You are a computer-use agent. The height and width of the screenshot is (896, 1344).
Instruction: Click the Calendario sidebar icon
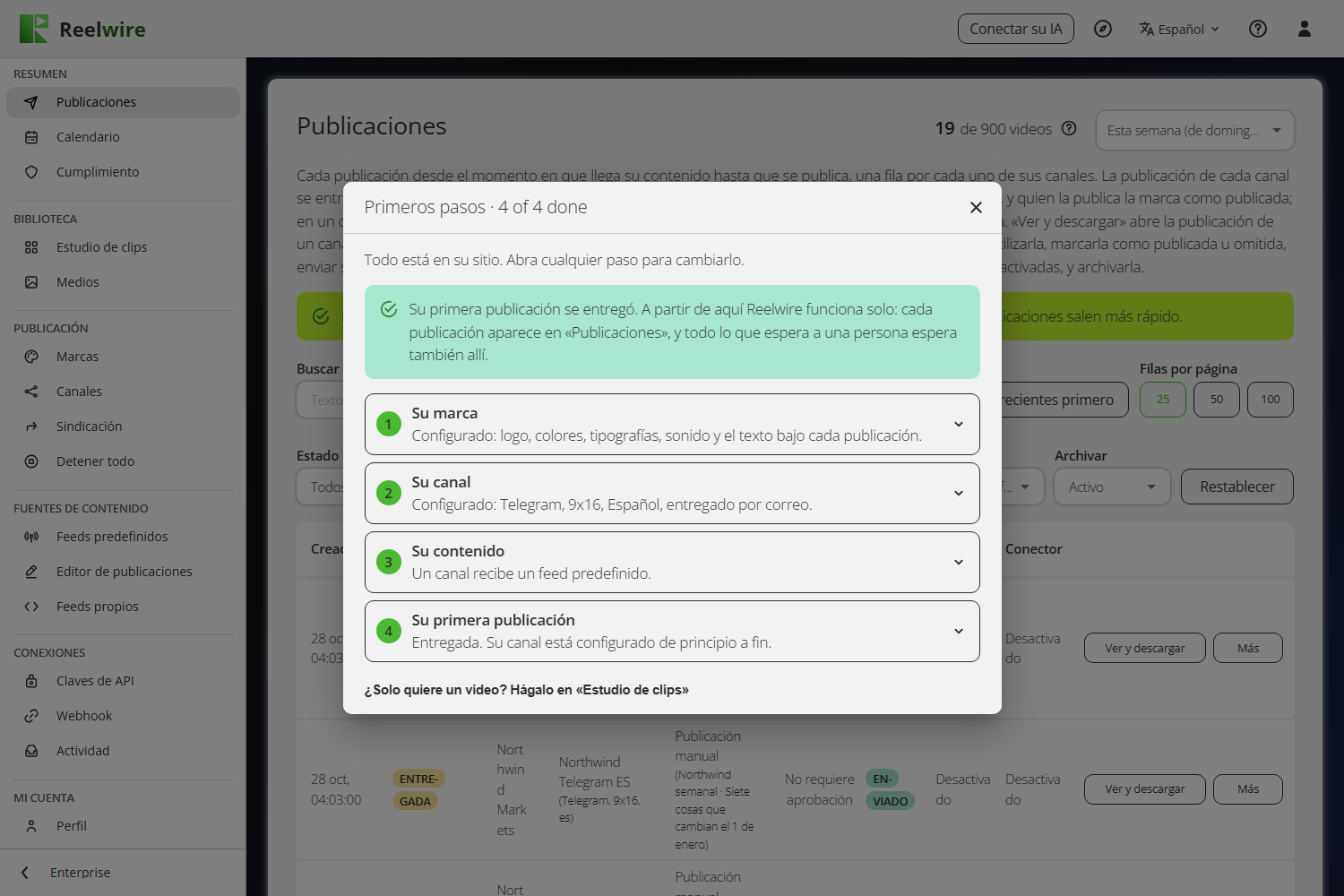[x=31, y=137]
